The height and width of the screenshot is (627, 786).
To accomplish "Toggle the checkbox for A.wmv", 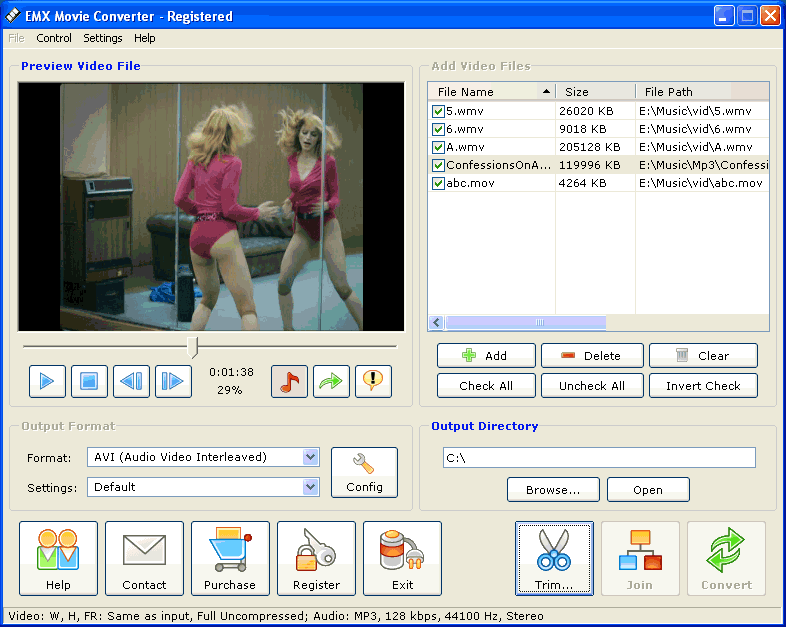I will click(x=438, y=147).
